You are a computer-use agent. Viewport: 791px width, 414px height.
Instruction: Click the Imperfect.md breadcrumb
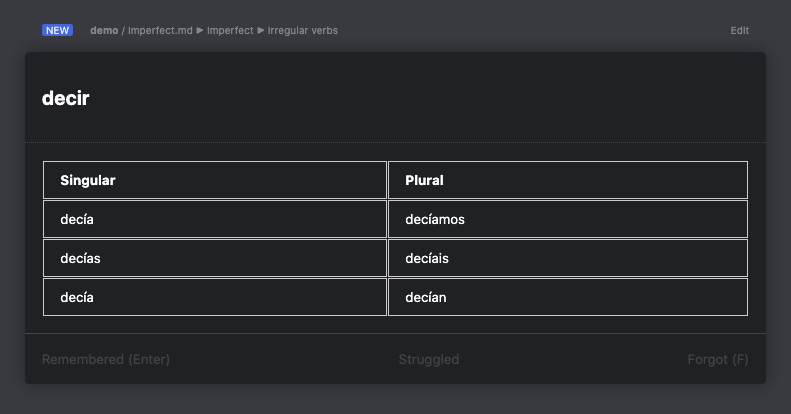(x=160, y=31)
